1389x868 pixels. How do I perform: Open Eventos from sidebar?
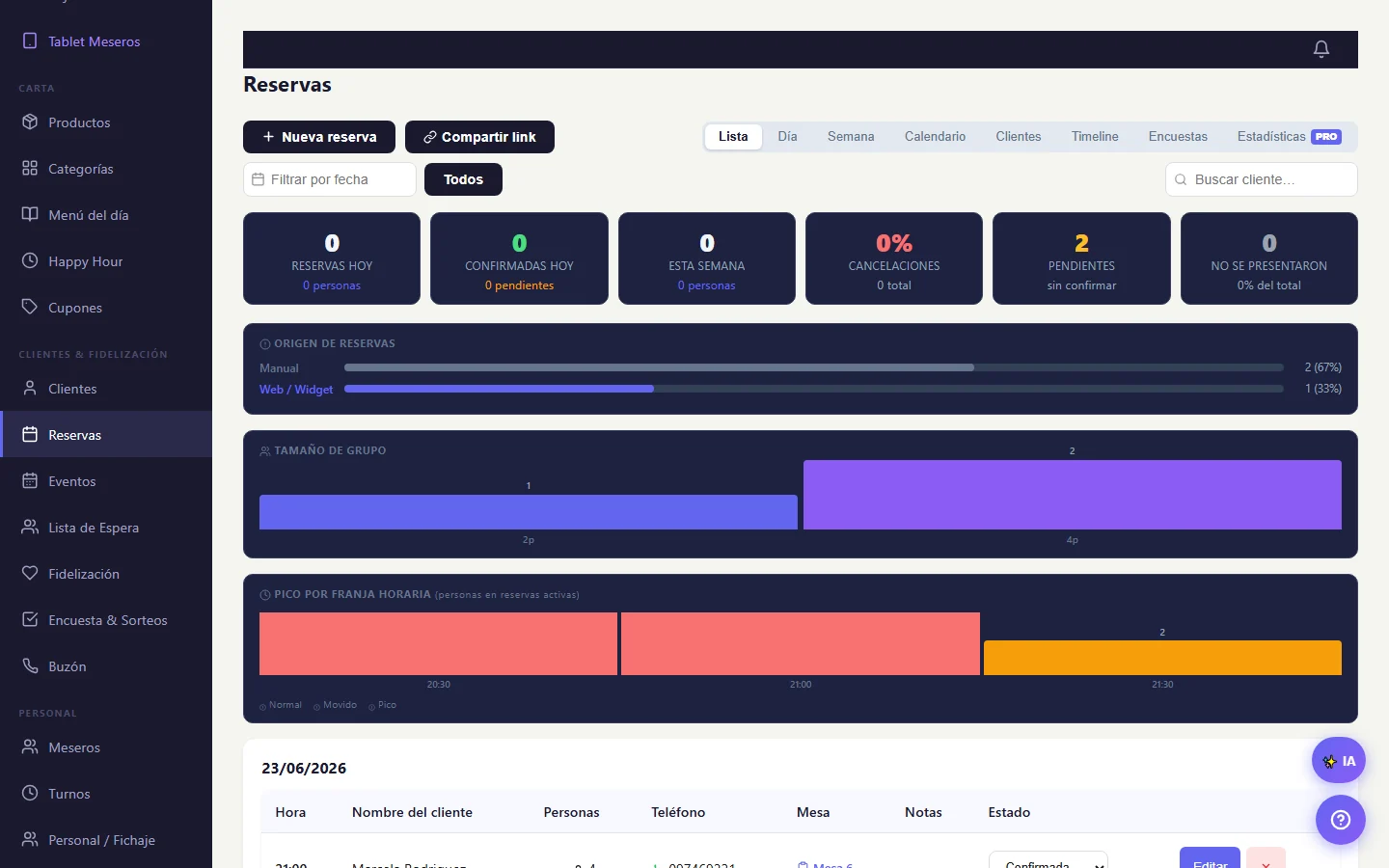[x=106, y=481]
